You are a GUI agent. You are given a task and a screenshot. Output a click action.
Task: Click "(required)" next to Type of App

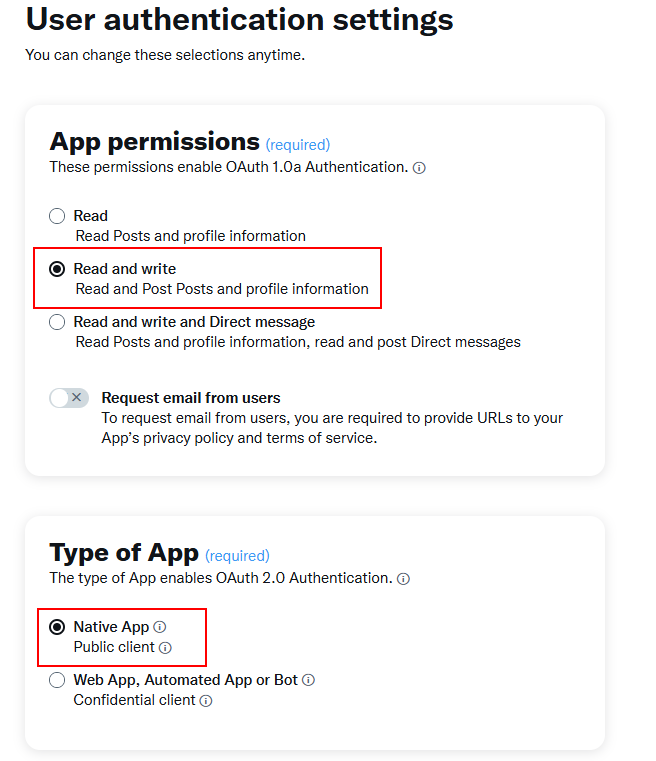click(x=237, y=556)
